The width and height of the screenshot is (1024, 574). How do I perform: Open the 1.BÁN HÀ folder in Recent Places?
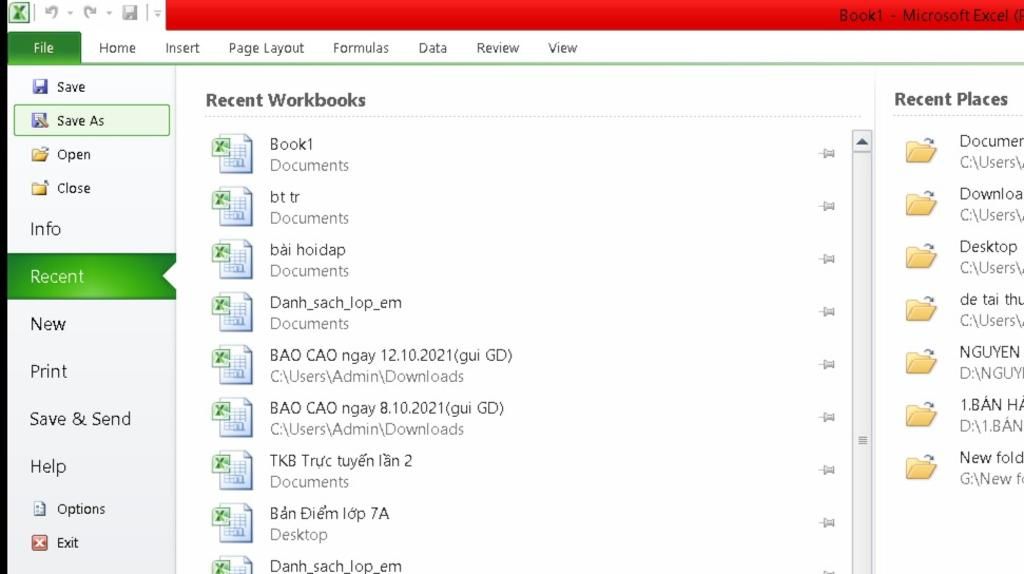tap(959, 415)
